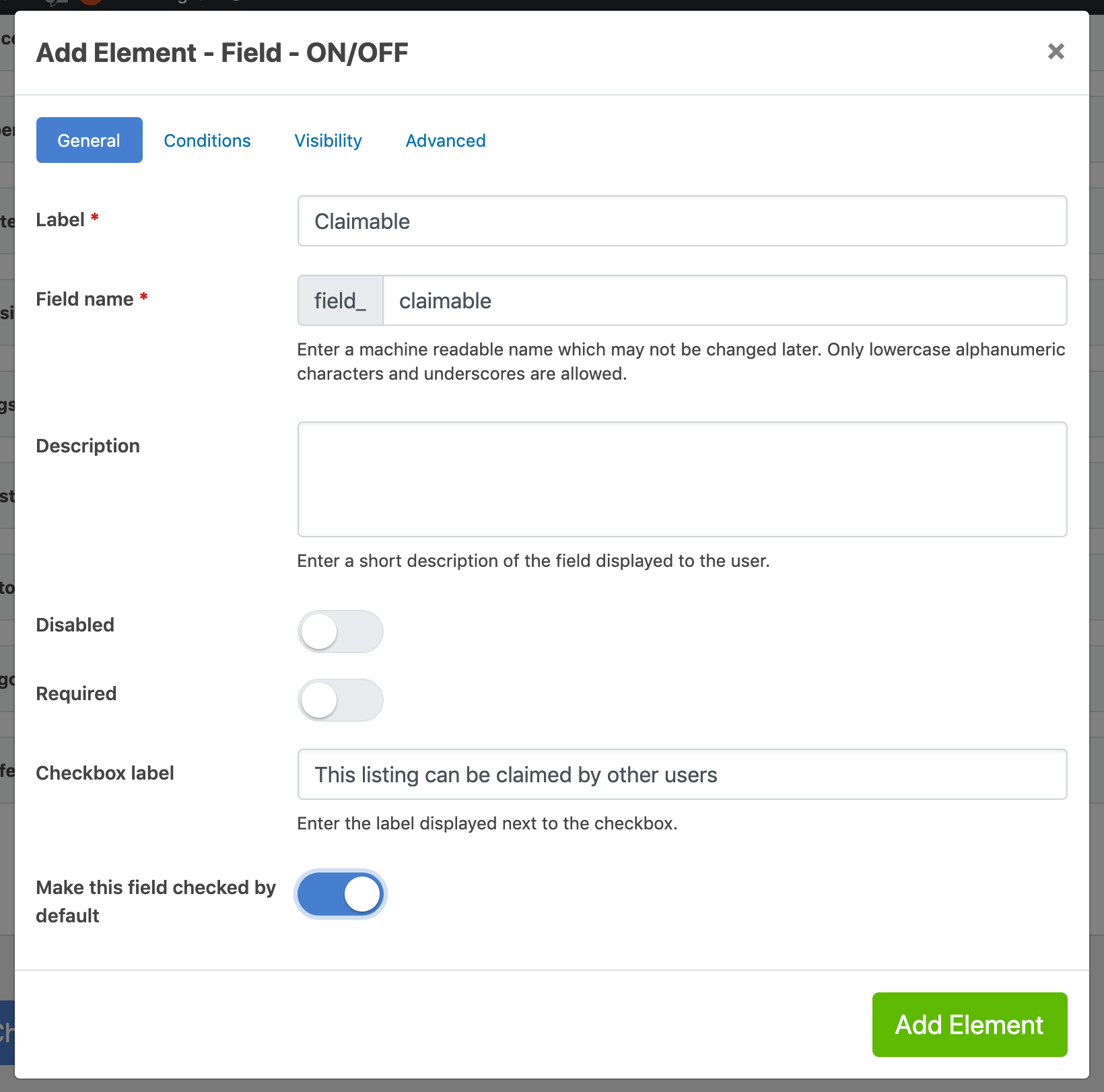This screenshot has height=1092, width=1104.
Task: Click the 'Field name' form label text
Action: 85,299
